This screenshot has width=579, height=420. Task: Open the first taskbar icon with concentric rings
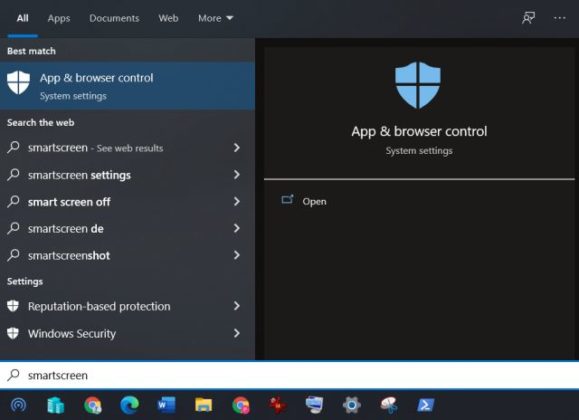pyautogui.click(x=18, y=405)
